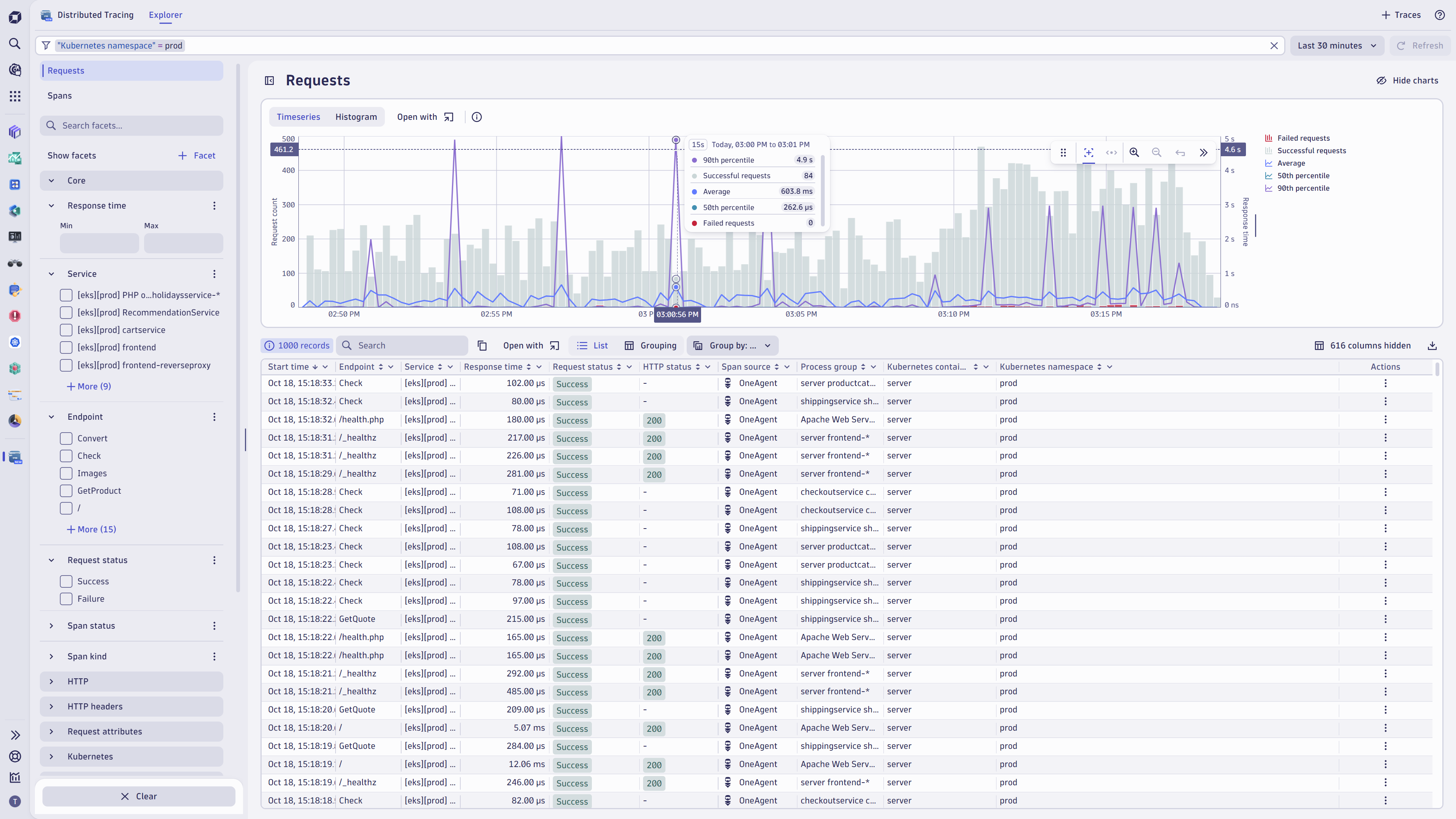Open the Last 30 minutes time selector
1456x819 pixels.
pyautogui.click(x=1337, y=45)
